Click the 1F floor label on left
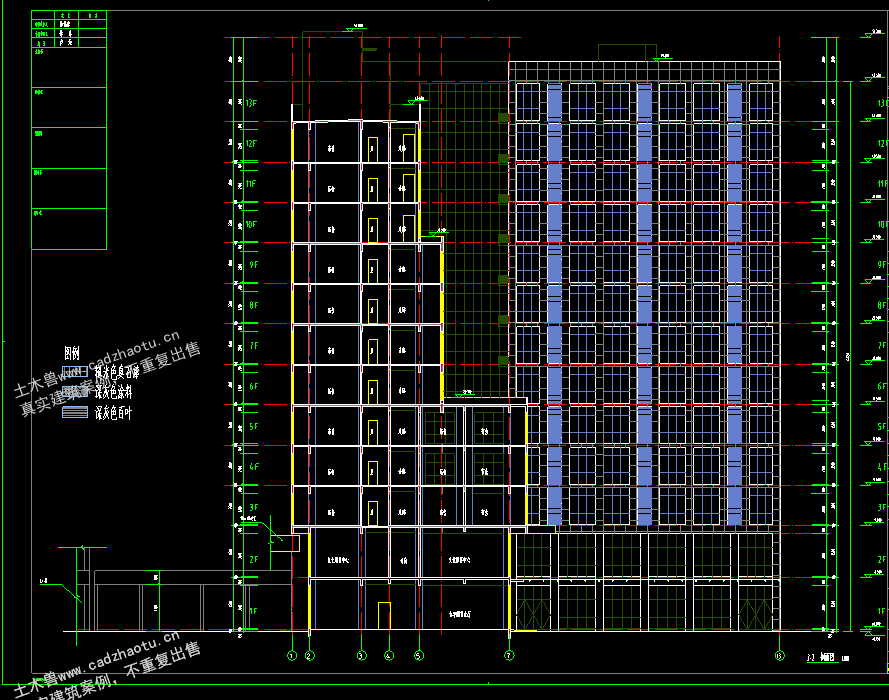Screen dimensions: 889x700 click(253, 611)
